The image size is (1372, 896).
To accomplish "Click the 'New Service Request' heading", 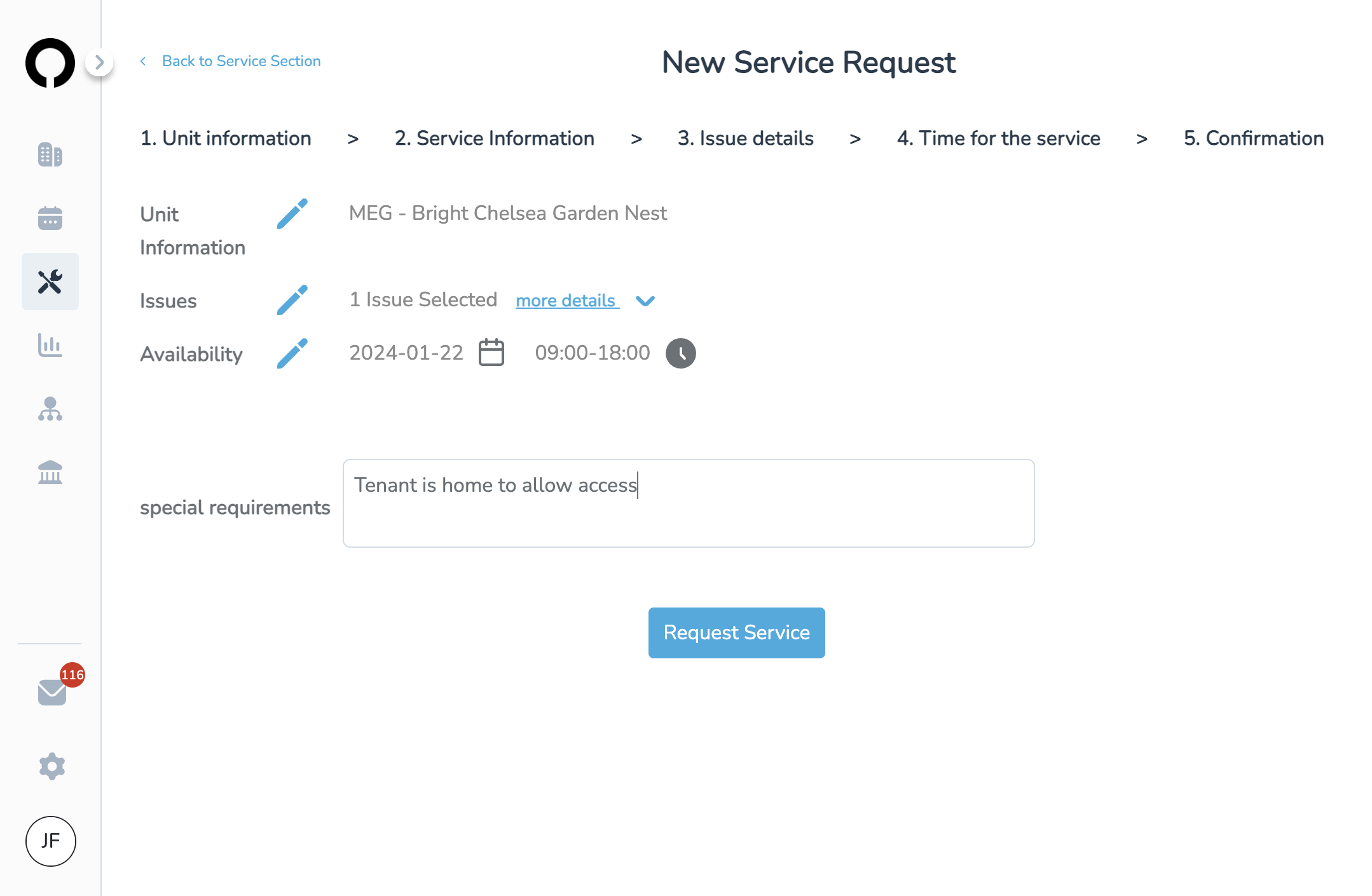I will click(809, 62).
